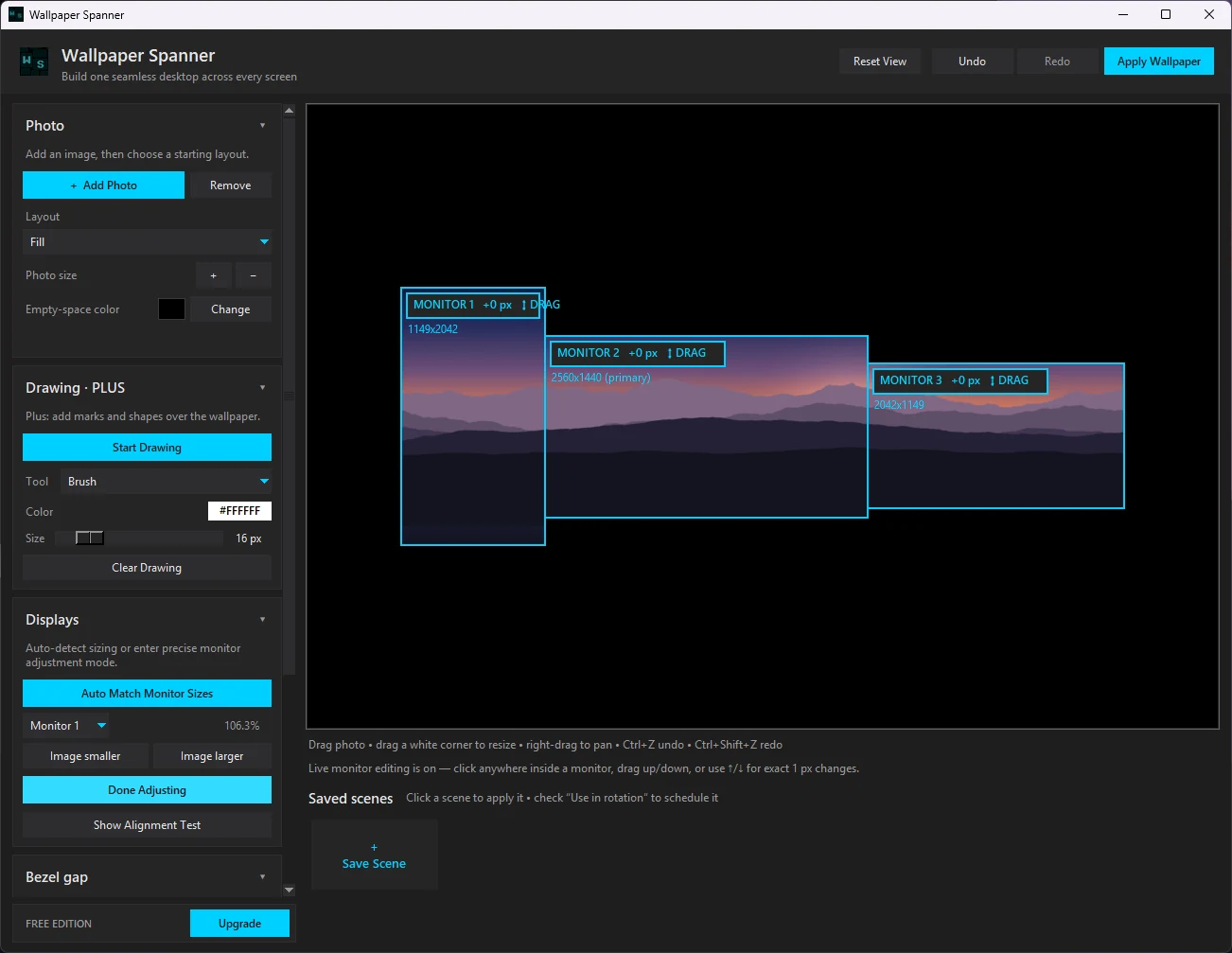The height and width of the screenshot is (953, 1232).
Task: Click Add Photo button
Action: coord(103,185)
